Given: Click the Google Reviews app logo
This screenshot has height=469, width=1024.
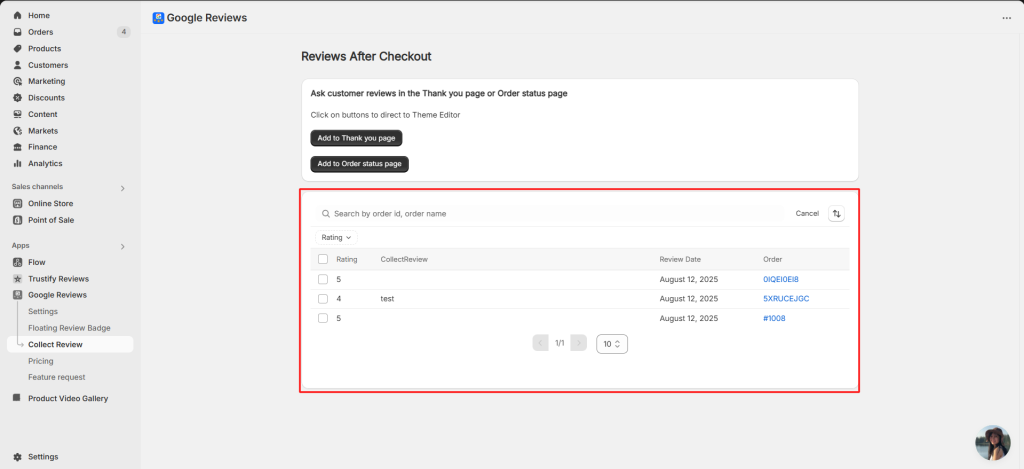Looking at the screenshot, I should pyautogui.click(x=158, y=18).
